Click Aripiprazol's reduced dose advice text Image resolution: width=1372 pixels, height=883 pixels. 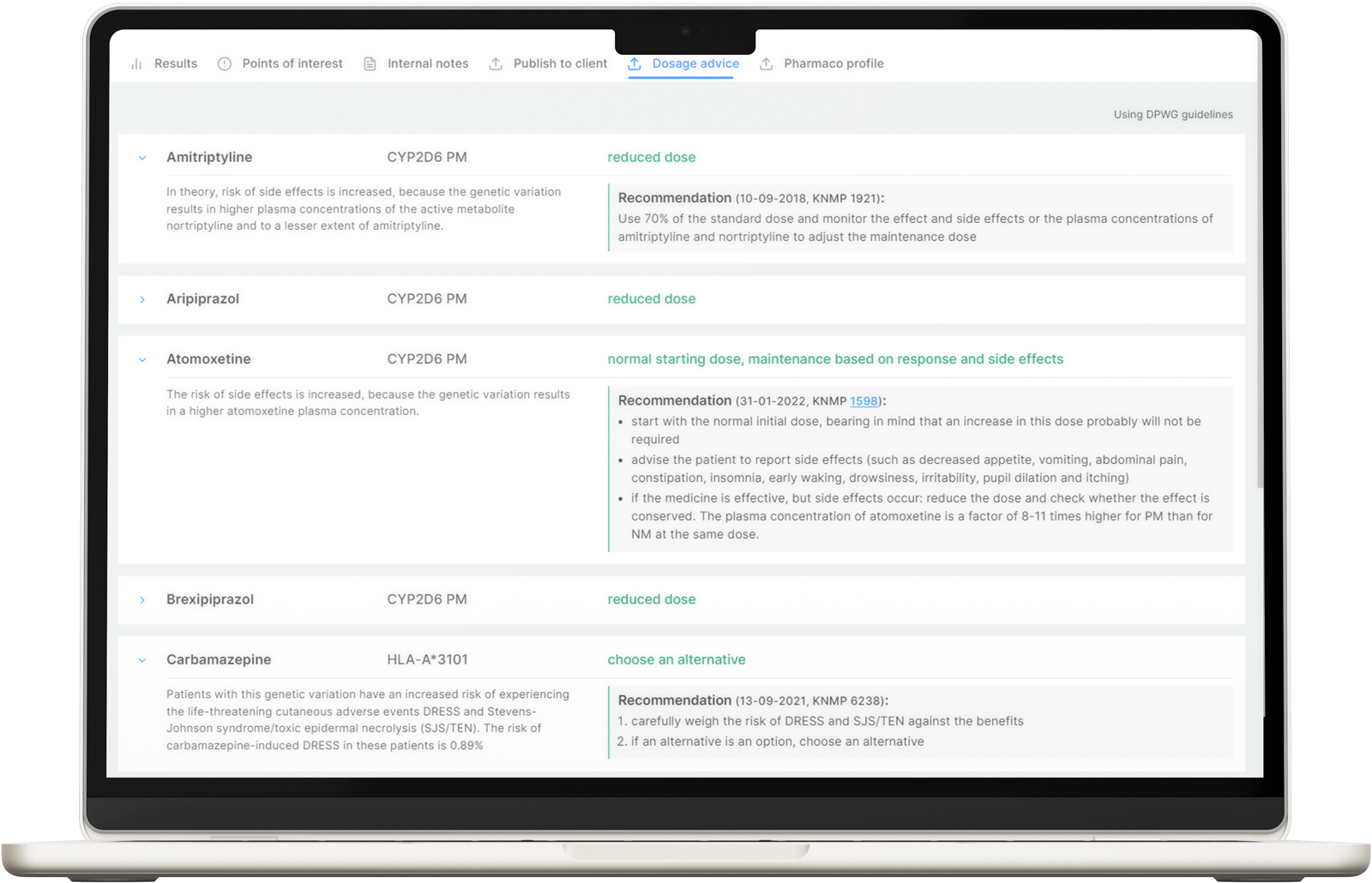pos(651,299)
